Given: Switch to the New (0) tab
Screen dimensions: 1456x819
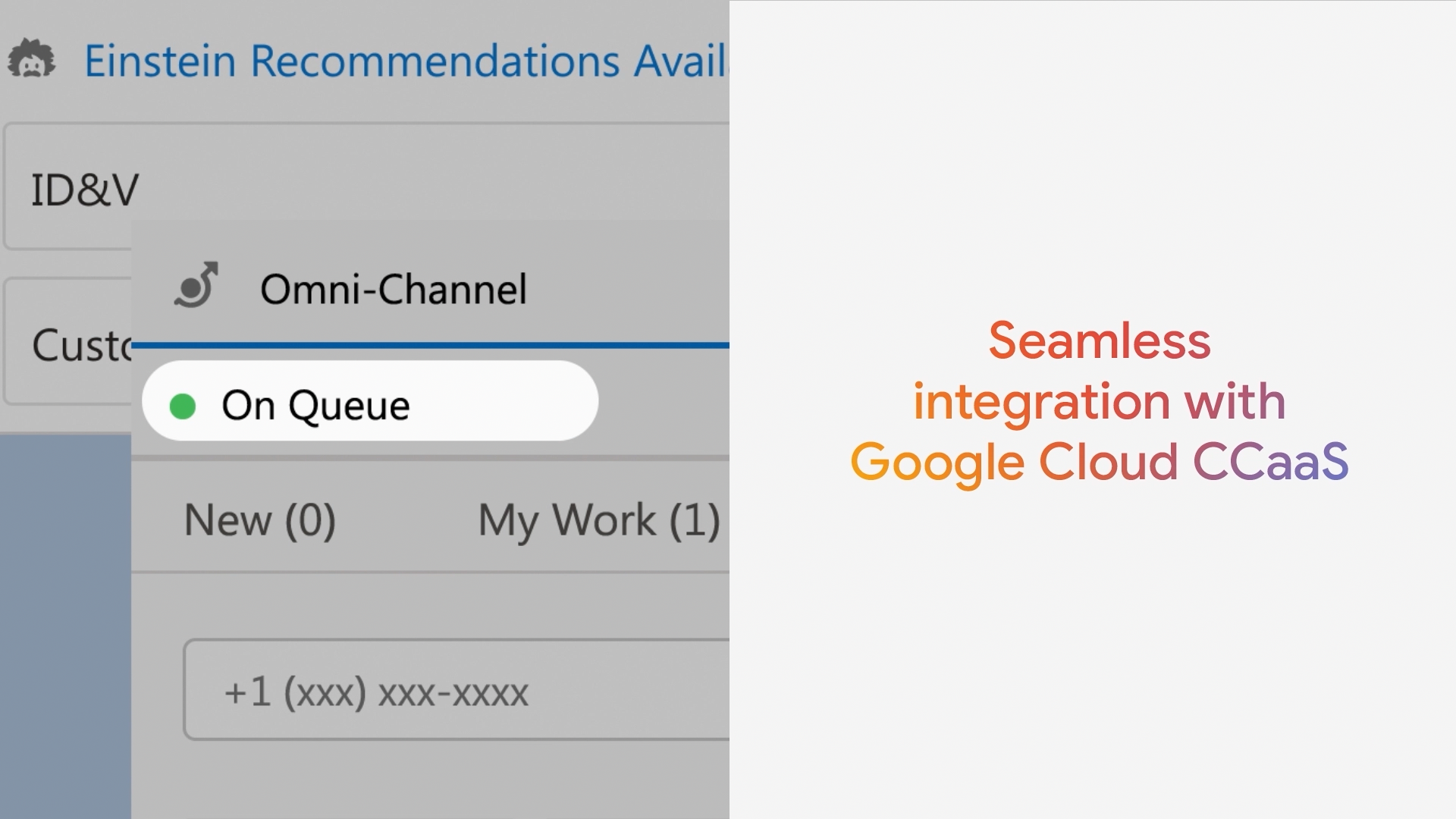Looking at the screenshot, I should coord(259,520).
